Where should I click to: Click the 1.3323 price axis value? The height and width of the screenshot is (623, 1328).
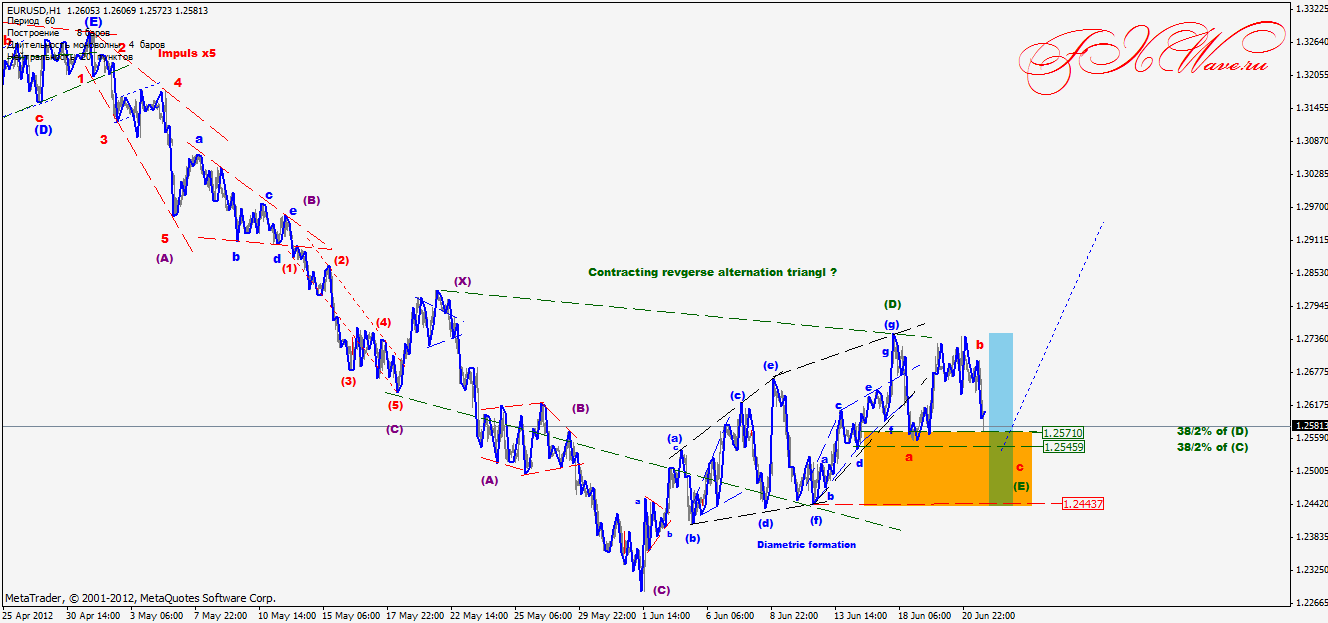(1310, 9)
